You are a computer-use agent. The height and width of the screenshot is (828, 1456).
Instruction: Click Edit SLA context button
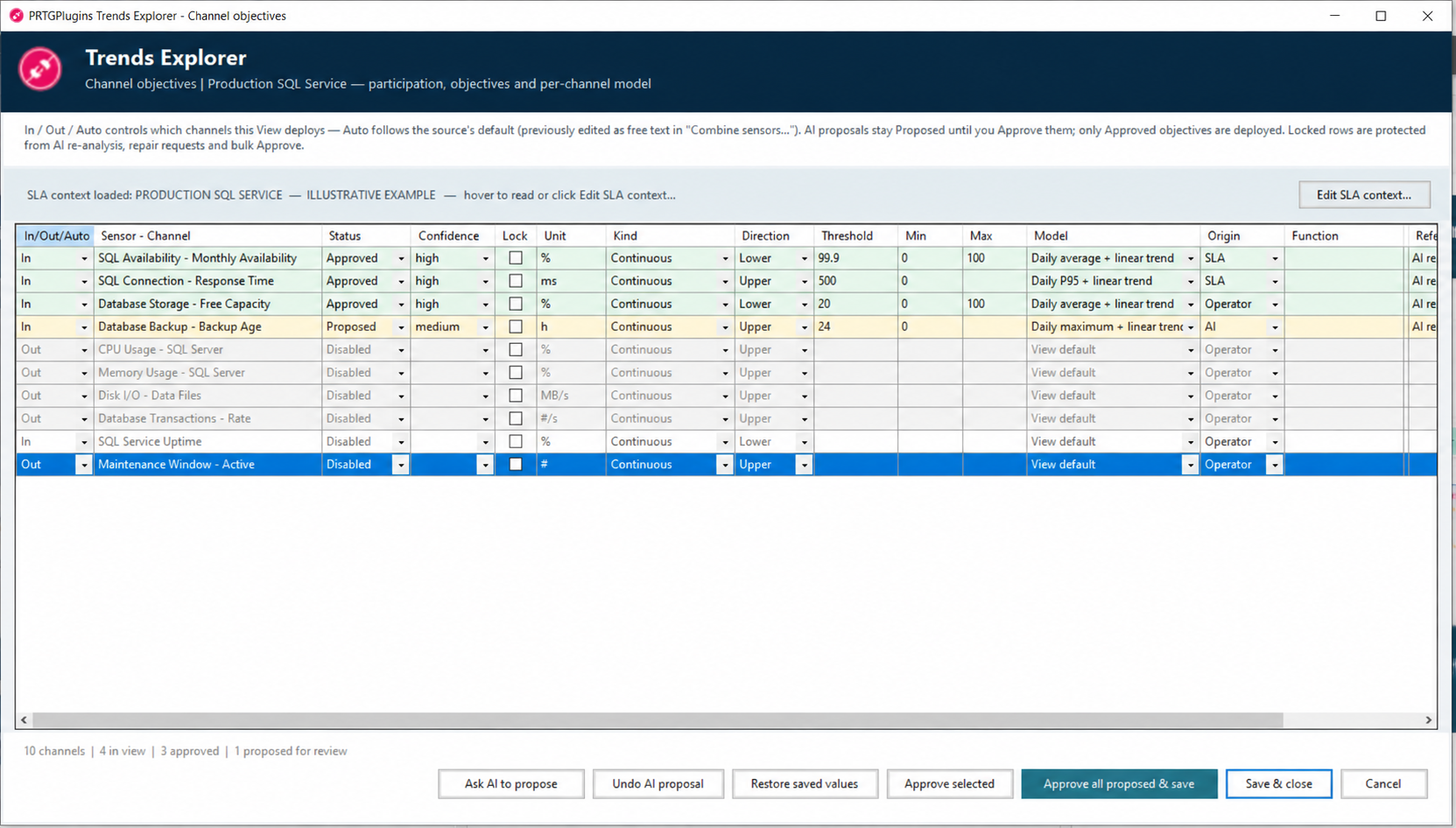pyautogui.click(x=1364, y=195)
